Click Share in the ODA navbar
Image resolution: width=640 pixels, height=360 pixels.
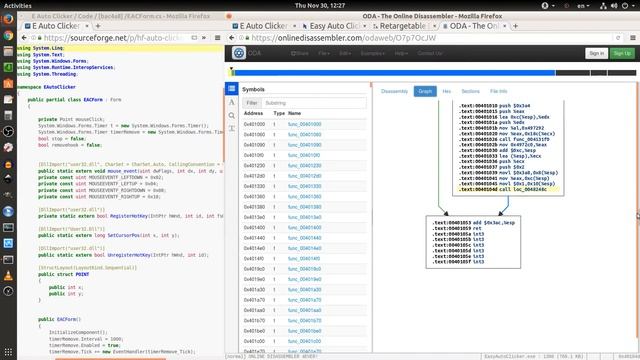pos(300,53)
